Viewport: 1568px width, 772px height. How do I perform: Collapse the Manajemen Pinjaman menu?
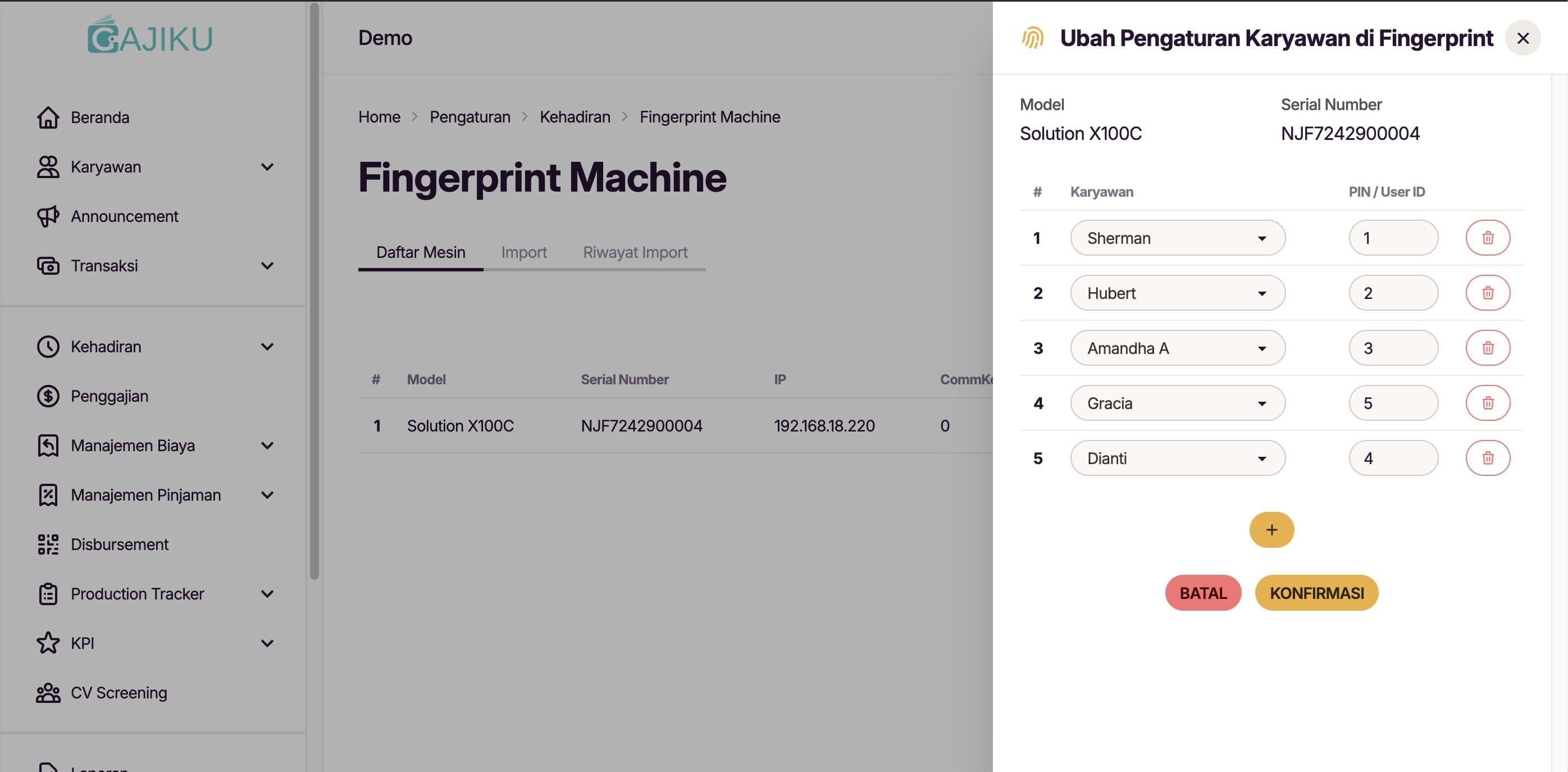[267, 494]
